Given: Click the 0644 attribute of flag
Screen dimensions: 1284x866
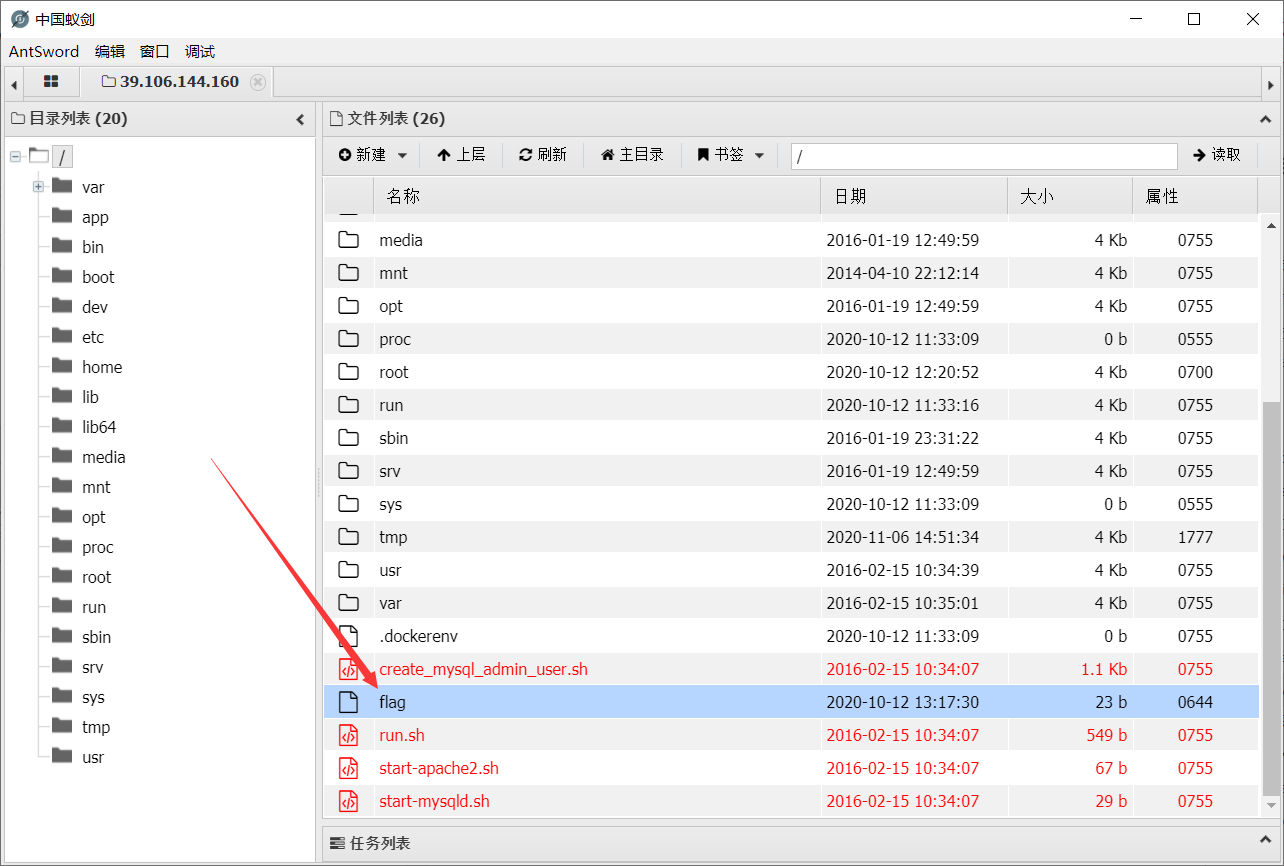Looking at the screenshot, I should [1195, 702].
